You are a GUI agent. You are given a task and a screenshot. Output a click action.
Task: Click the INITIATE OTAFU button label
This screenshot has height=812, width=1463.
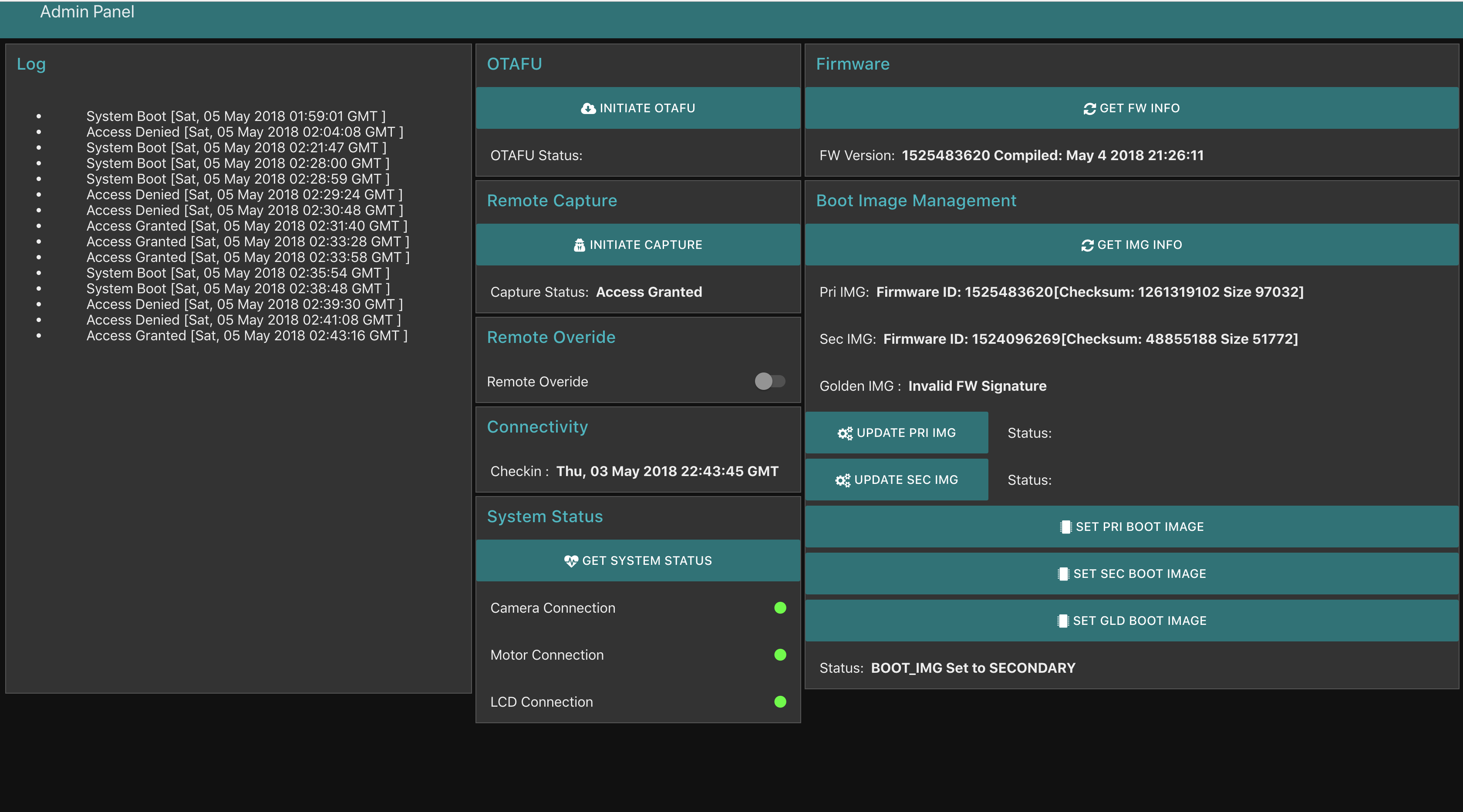(x=647, y=108)
